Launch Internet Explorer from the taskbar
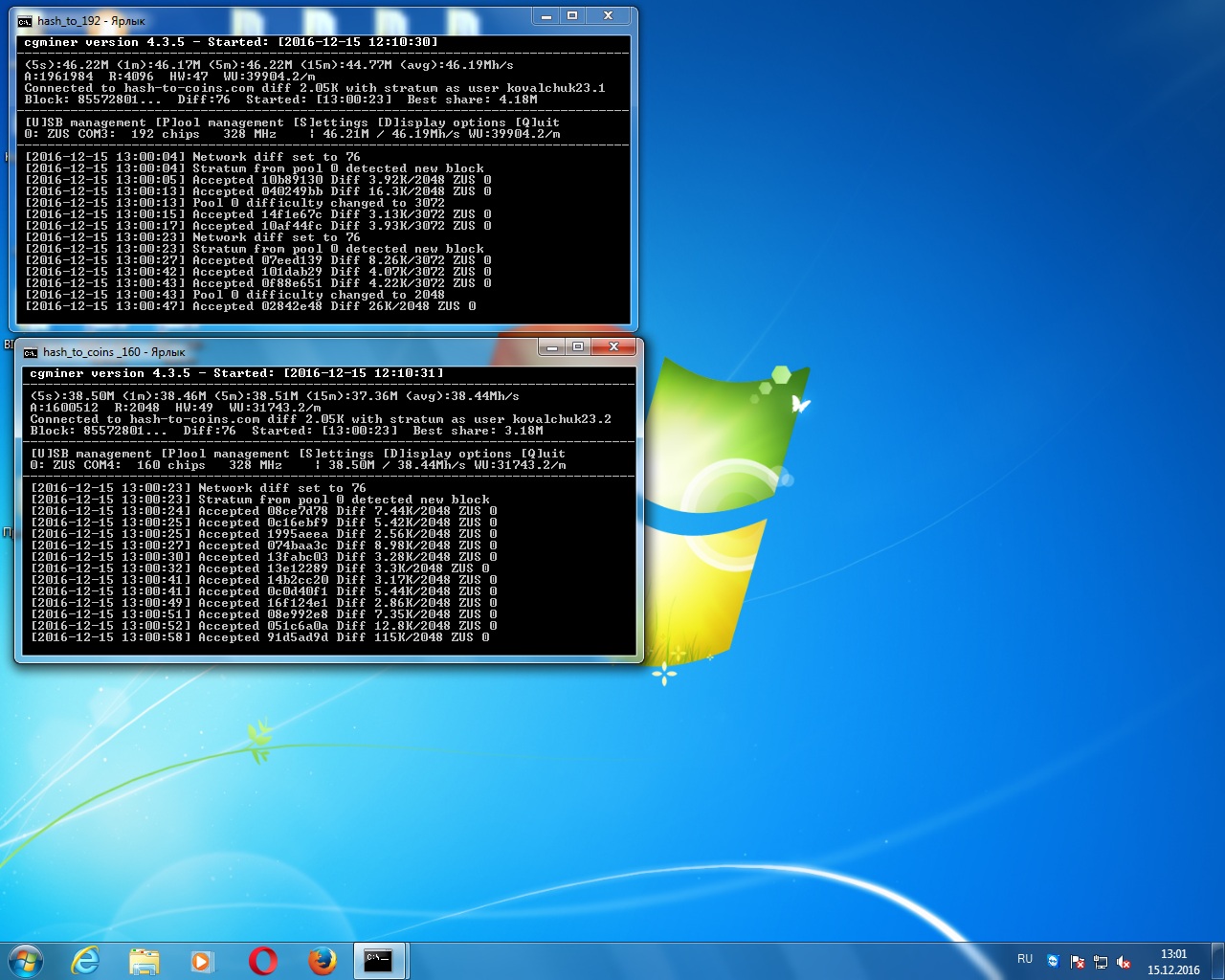Image resolution: width=1225 pixels, height=980 pixels. pos(85,961)
